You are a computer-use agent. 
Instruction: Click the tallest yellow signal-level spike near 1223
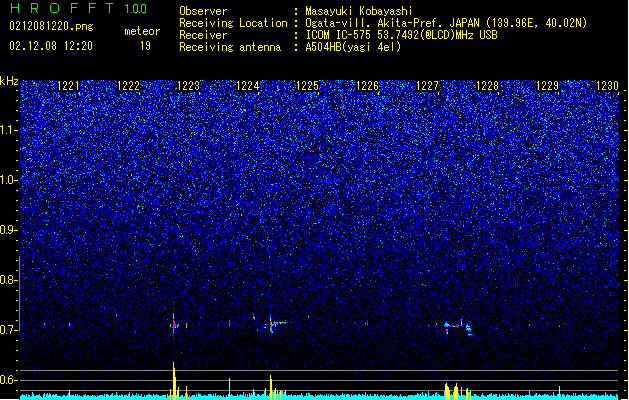click(174, 380)
